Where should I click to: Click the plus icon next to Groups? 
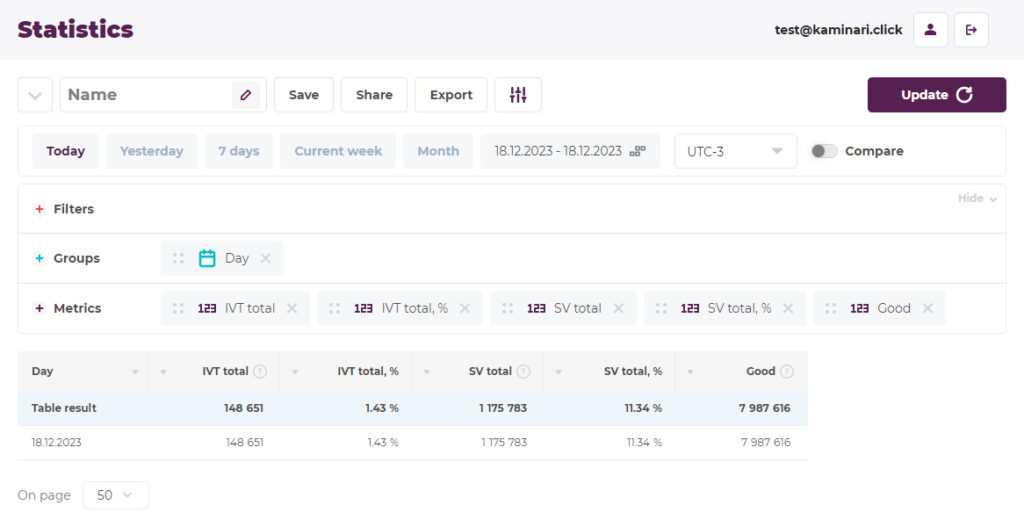39,258
